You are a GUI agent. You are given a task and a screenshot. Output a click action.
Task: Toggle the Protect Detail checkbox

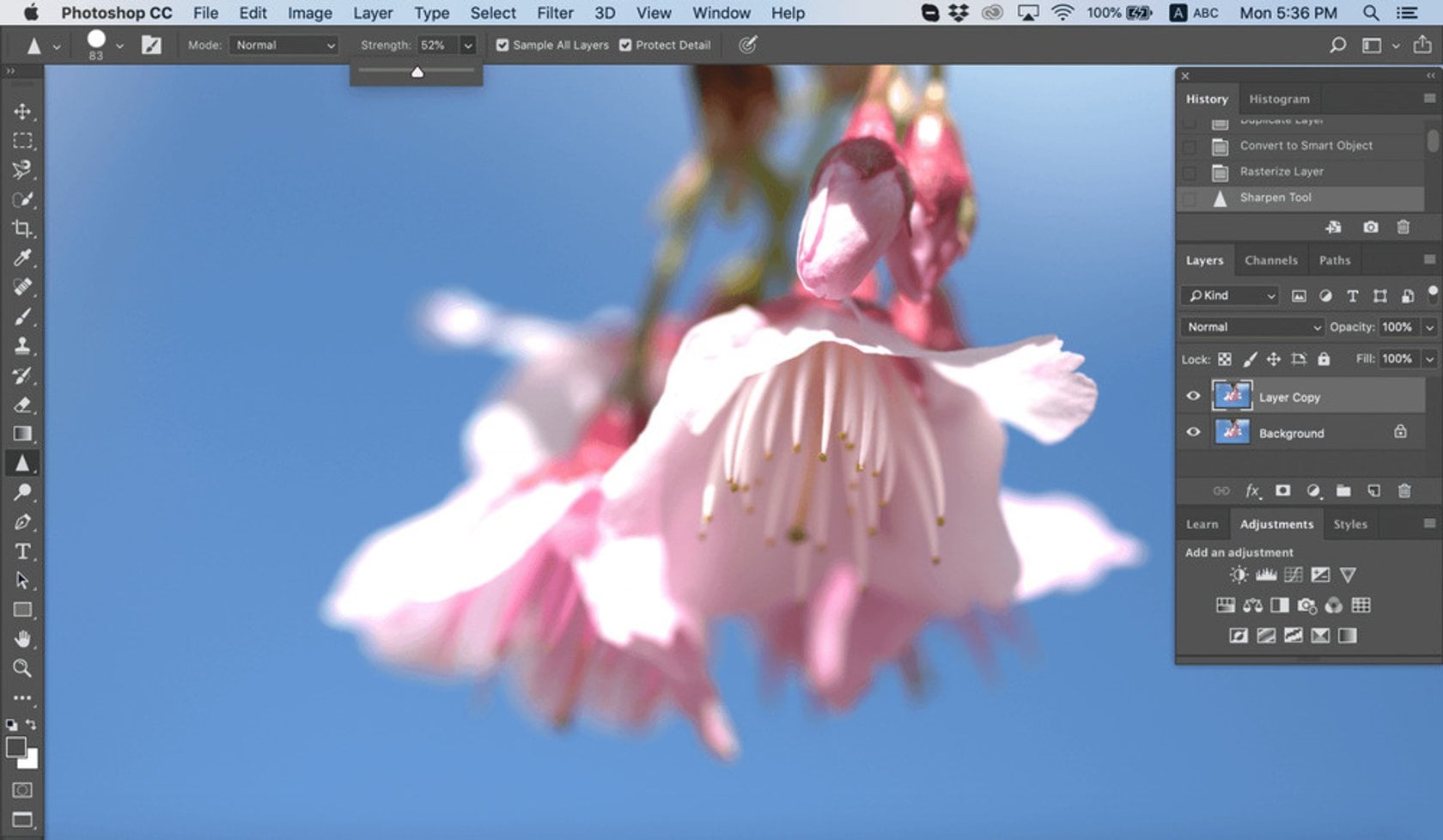coord(625,45)
